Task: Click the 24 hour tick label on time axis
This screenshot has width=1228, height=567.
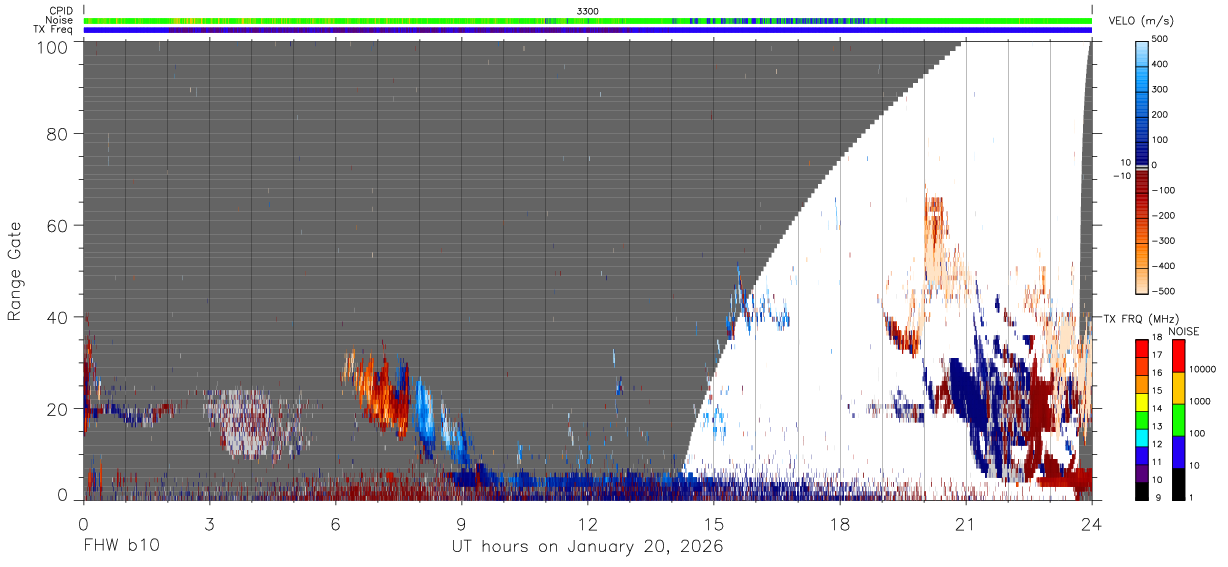Action: click(x=1092, y=524)
